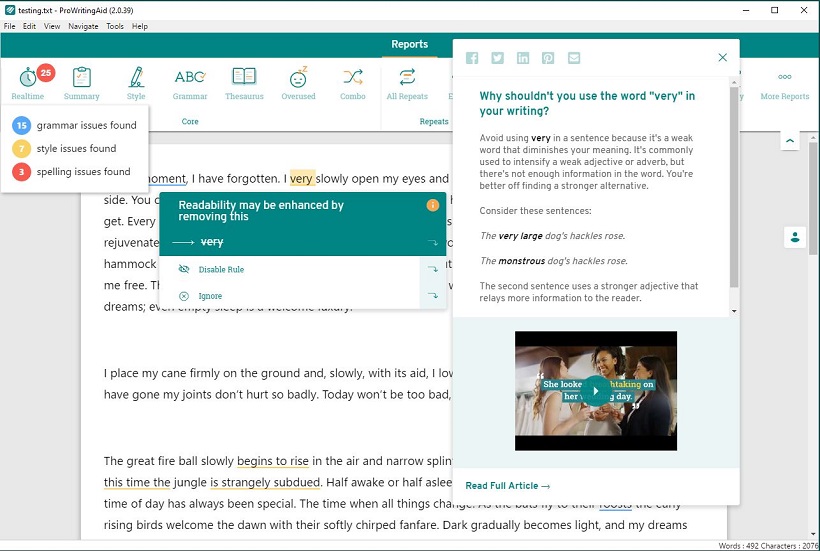Share article on Facebook

tap(472, 58)
